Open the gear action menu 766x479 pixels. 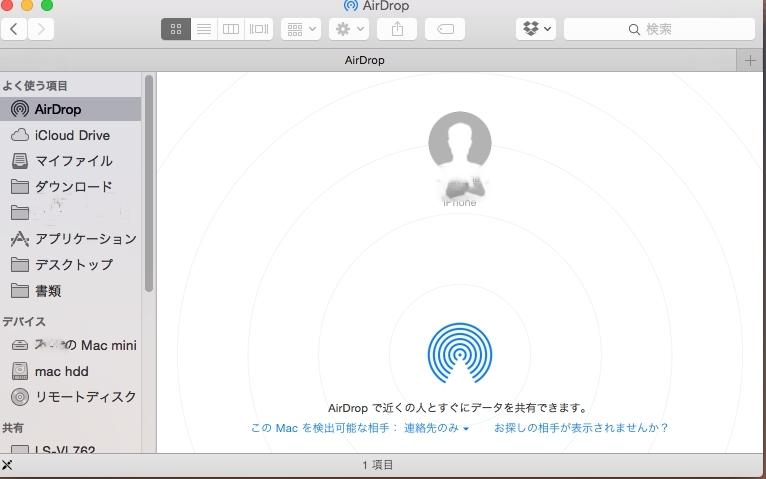pyautogui.click(x=349, y=29)
